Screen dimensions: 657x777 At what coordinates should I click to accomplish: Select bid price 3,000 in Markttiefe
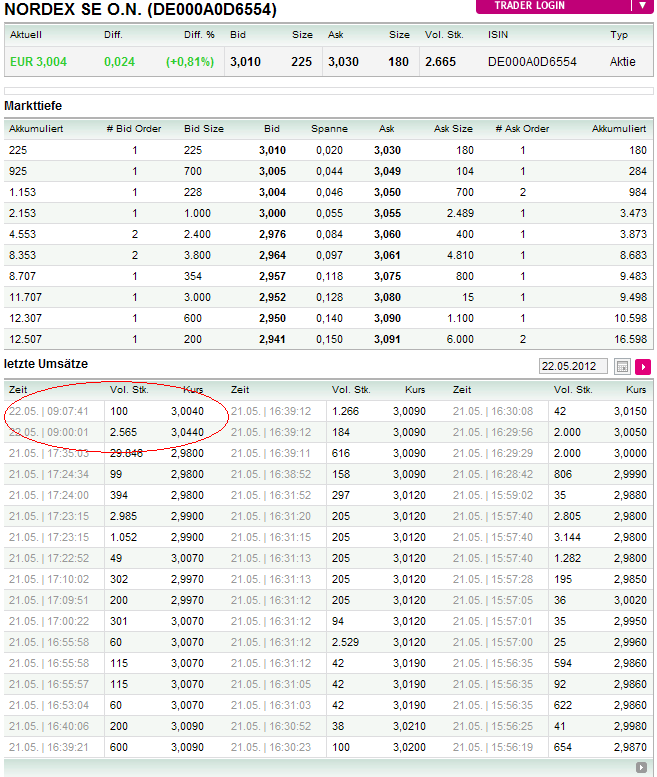point(272,214)
